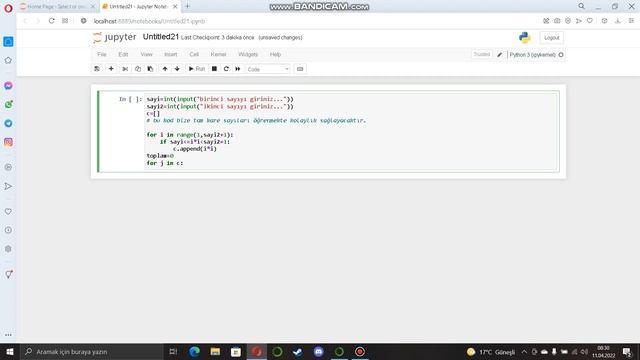Click Python 3 (ipykernel) kernel name
The image size is (640, 360).
pos(532,55)
